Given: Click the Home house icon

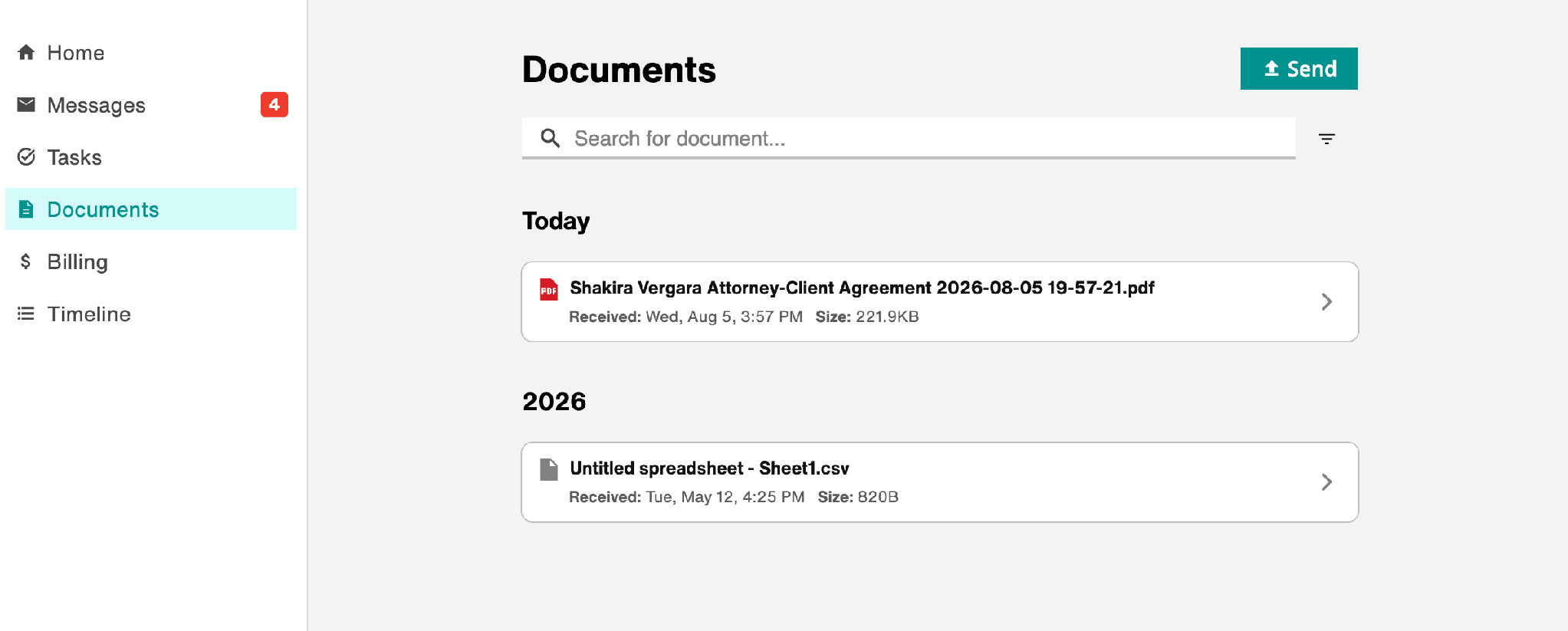Looking at the screenshot, I should tap(26, 52).
